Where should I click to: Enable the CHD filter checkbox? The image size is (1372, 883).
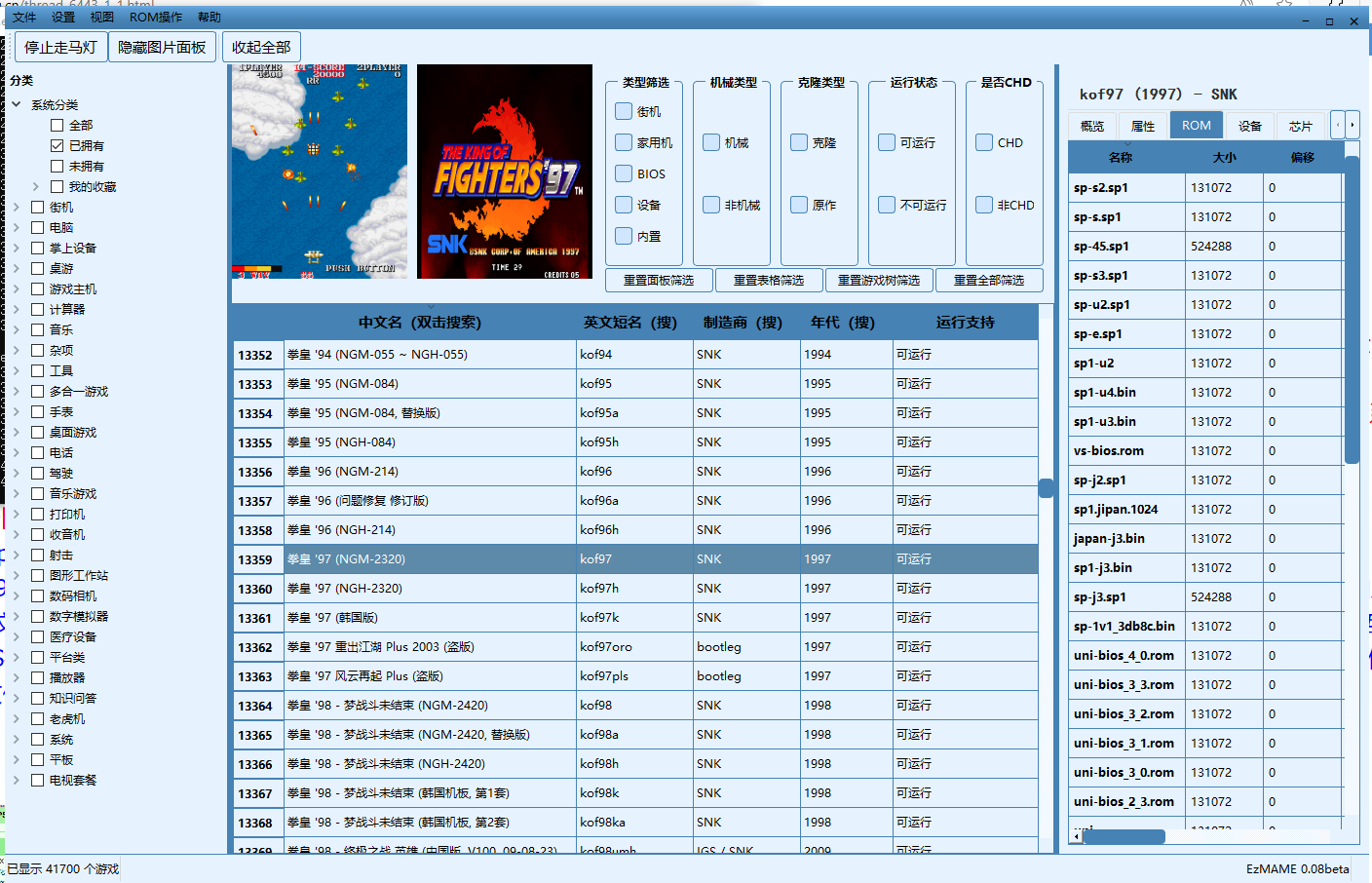984,142
